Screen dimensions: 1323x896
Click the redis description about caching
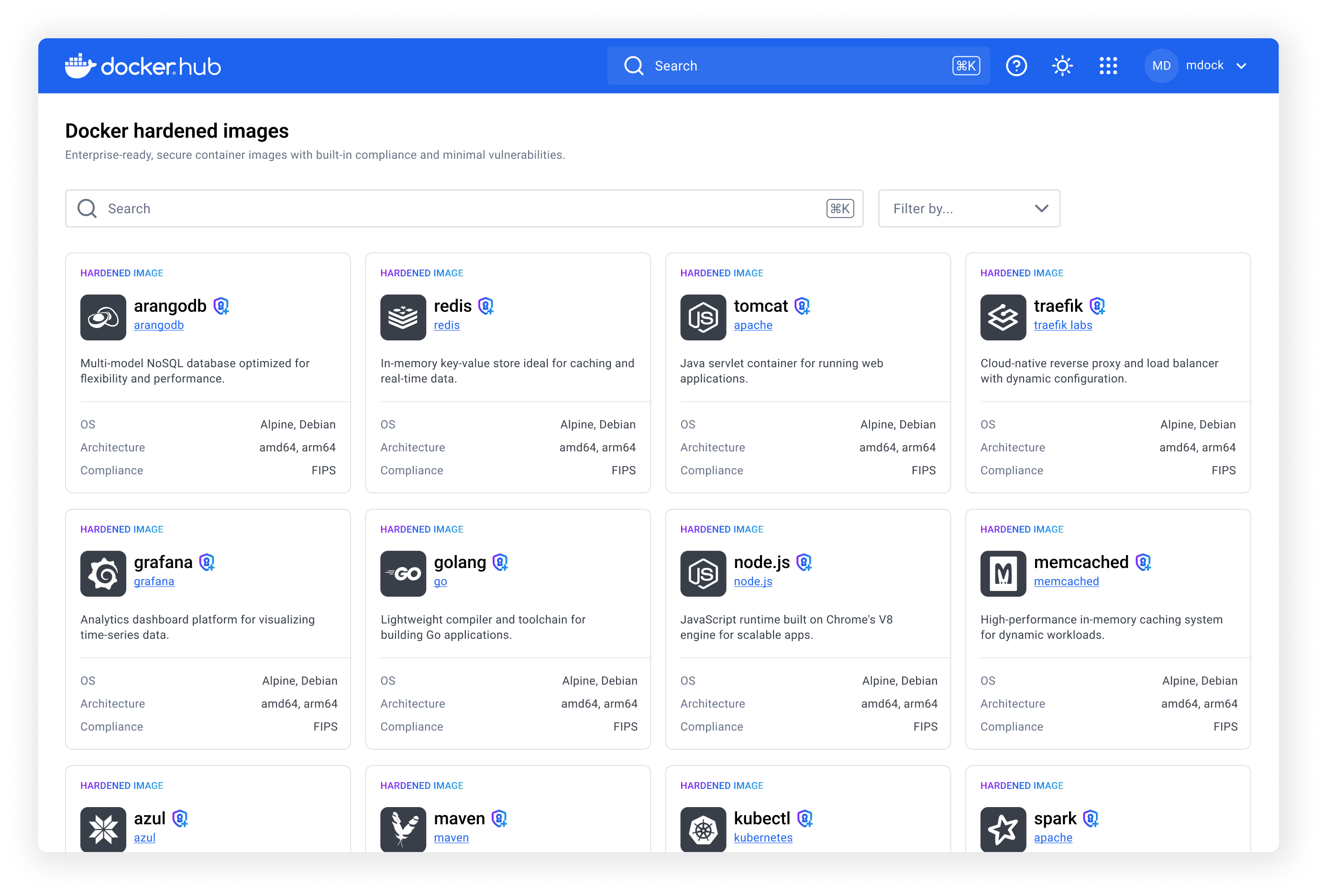pos(507,371)
